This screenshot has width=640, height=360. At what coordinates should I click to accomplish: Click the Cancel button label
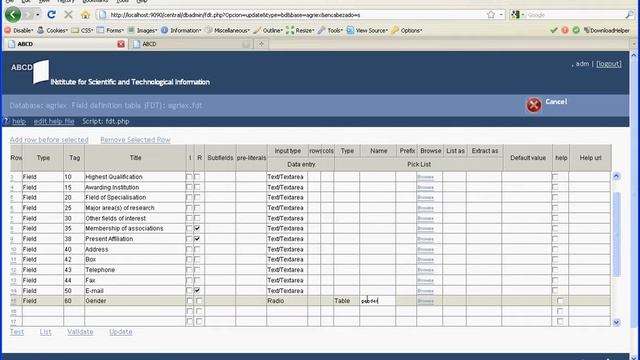pos(556,102)
